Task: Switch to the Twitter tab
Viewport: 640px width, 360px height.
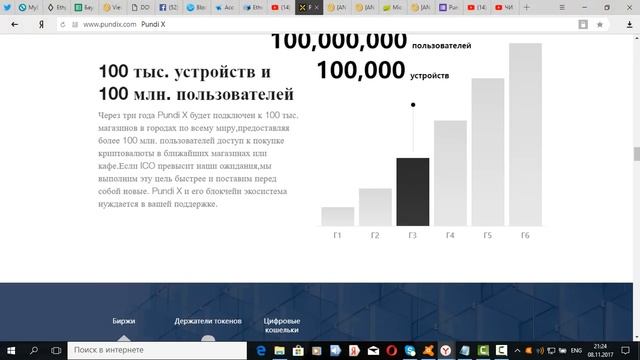Action: (x=7, y=7)
